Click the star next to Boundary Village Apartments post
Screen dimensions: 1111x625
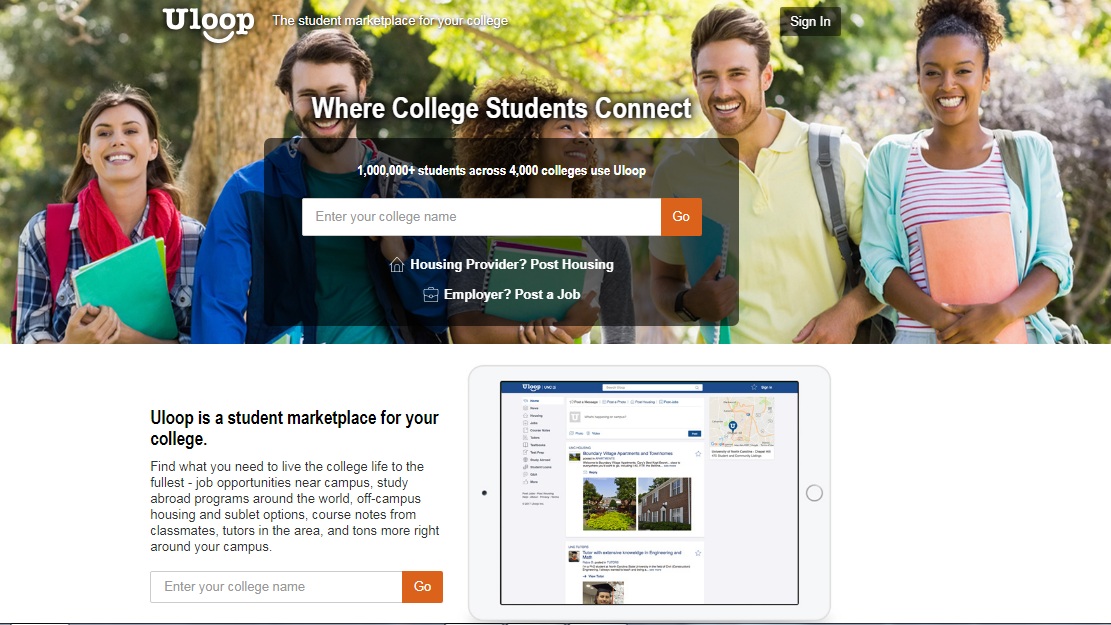click(698, 454)
